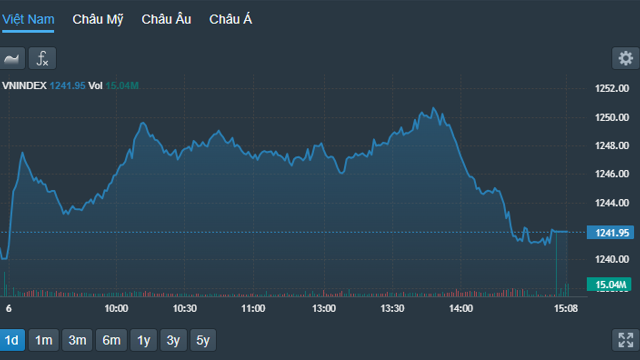Screen dimensions: 640x360
Task: Set range to 5y
Action: (203, 340)
